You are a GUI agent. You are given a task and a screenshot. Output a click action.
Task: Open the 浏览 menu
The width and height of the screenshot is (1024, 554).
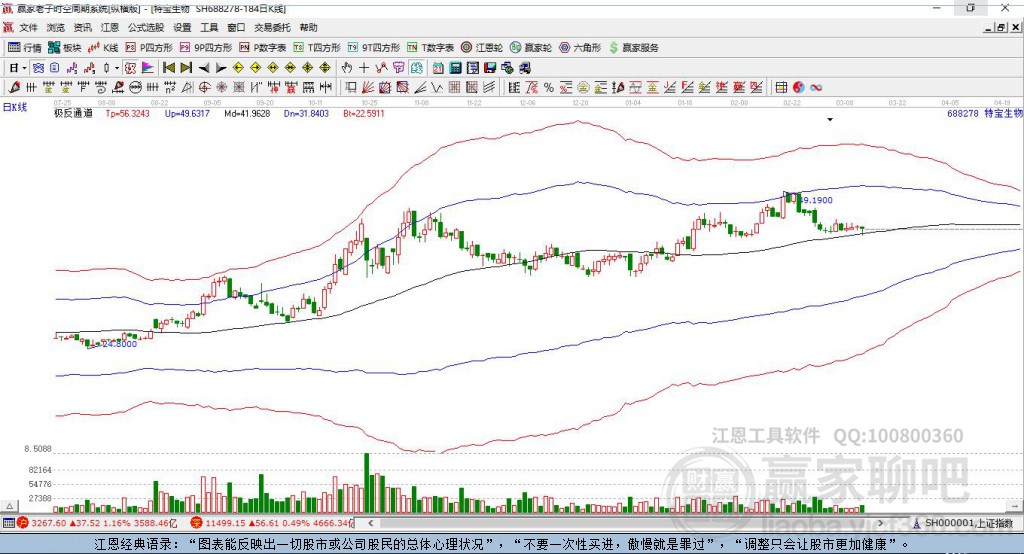click(x=56, y=27)
